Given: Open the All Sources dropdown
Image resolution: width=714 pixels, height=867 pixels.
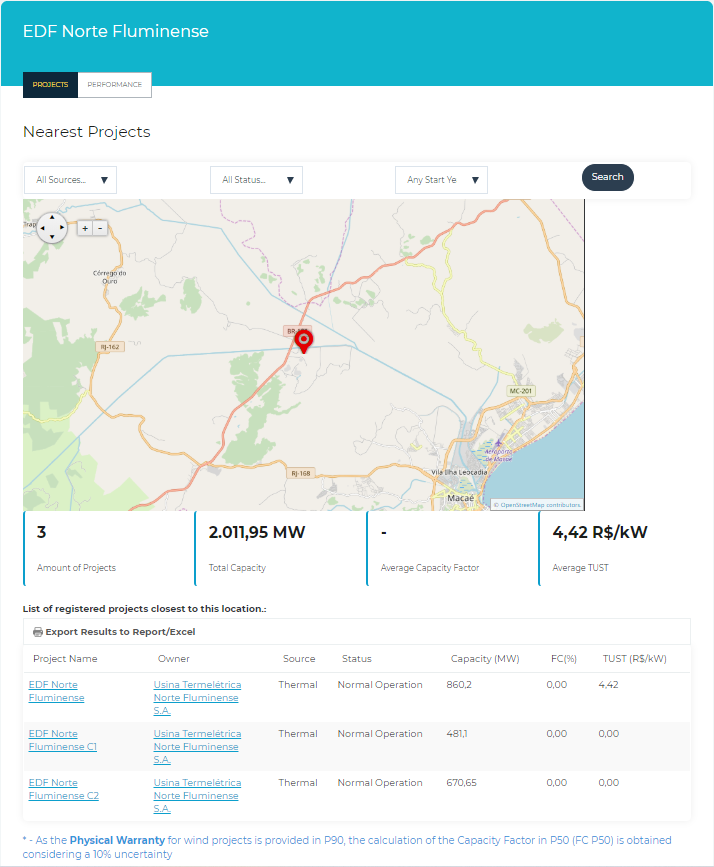Looking at the screenshot, I should point(70,180).
